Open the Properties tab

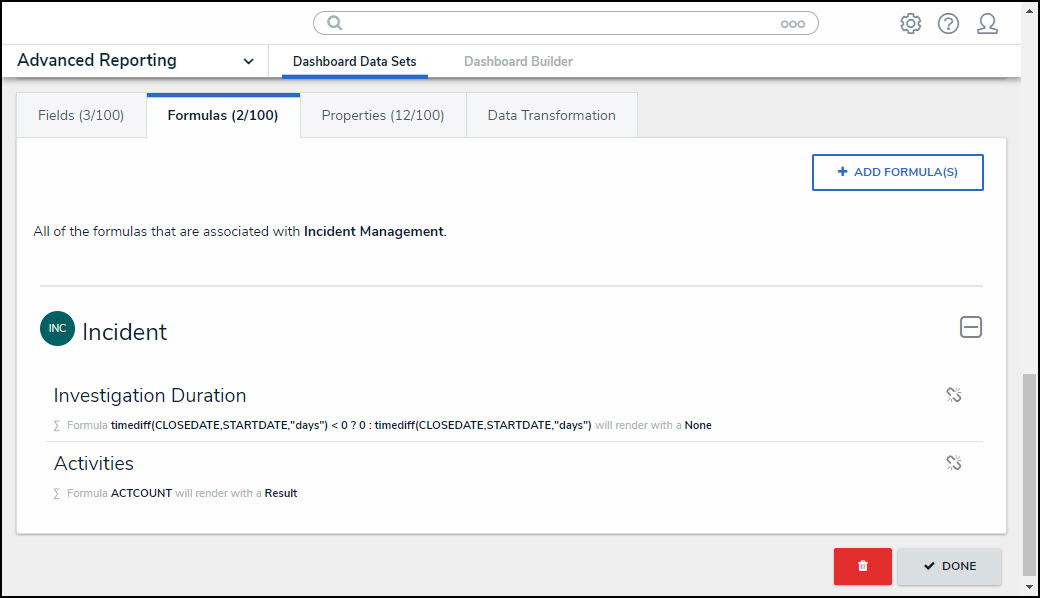383,115
